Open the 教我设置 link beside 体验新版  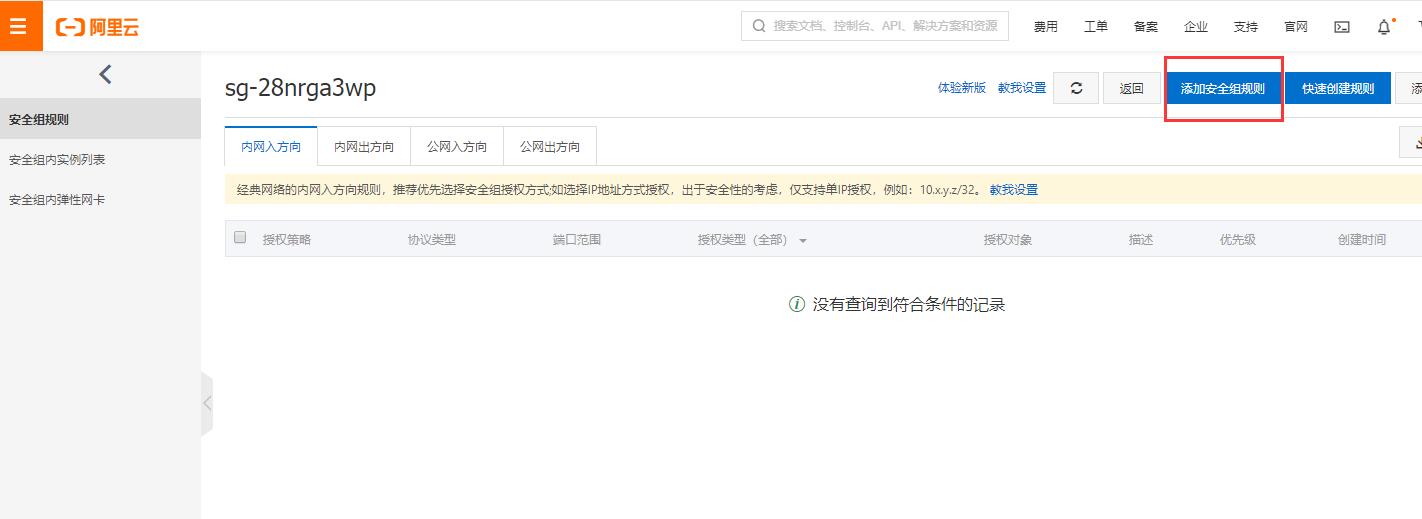click(x=1022, y=88)
